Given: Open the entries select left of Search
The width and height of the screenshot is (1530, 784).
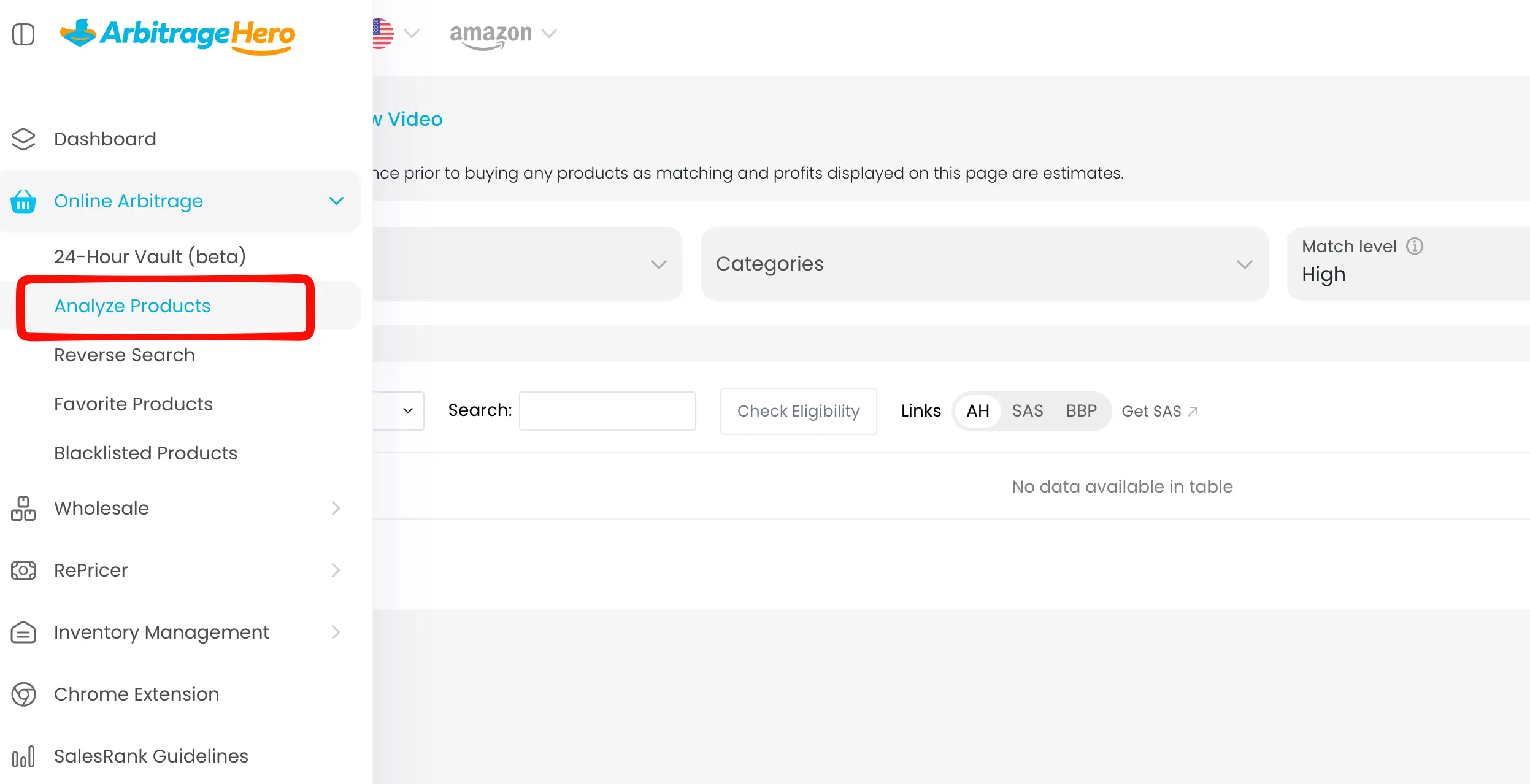Looking at the screenshot, I should pyautogui.click(x=398, y=410).
